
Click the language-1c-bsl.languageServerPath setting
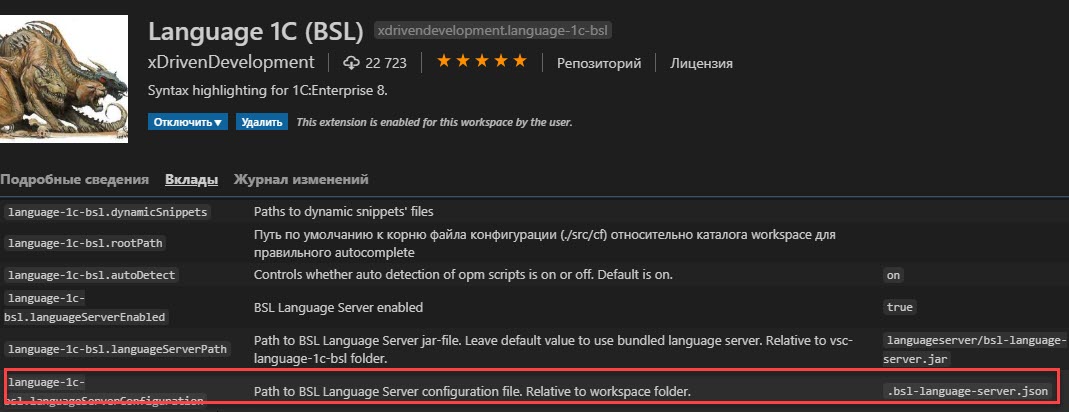[x=116, y=349]
